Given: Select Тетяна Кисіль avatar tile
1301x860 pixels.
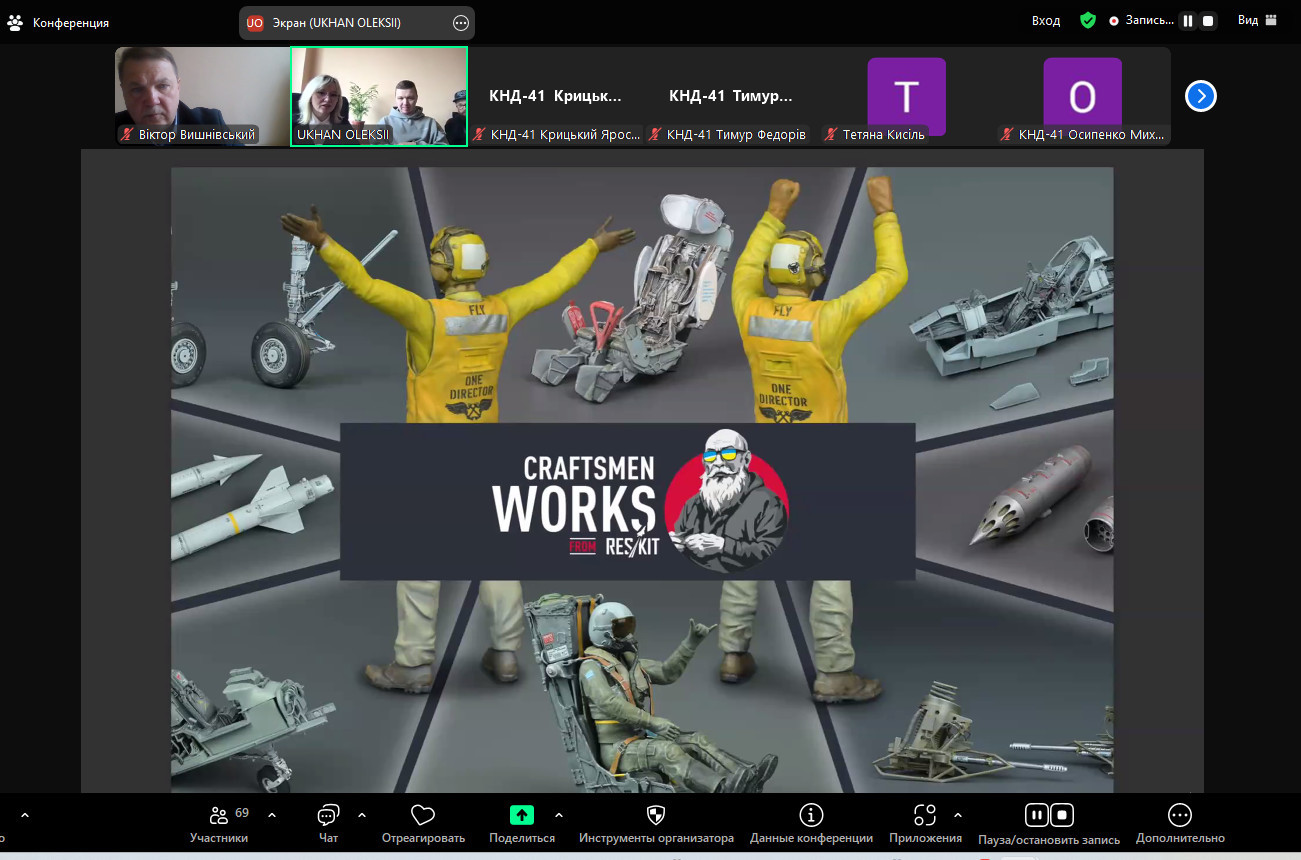Looking at the screenshot, I should [x=907, y=96].
